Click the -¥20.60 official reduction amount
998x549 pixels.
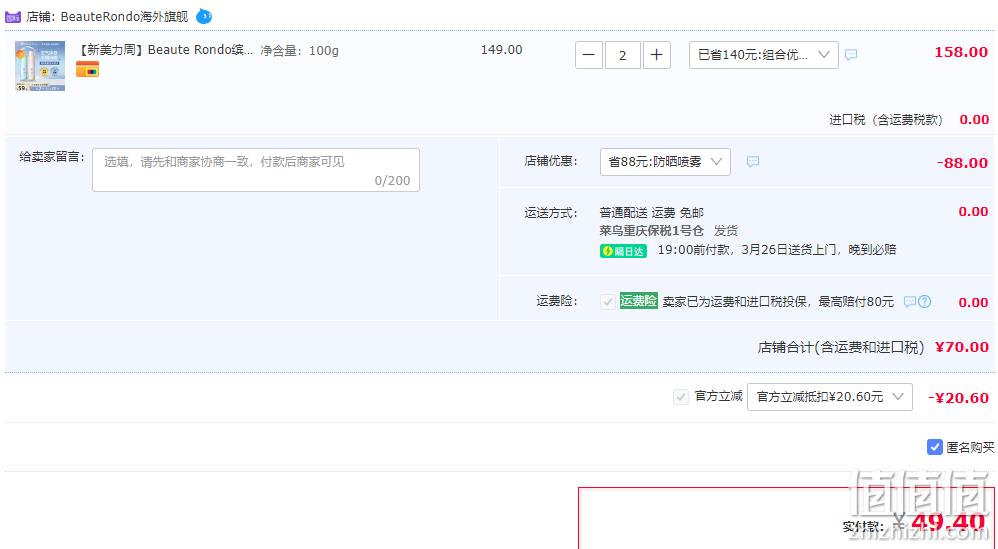958,398
